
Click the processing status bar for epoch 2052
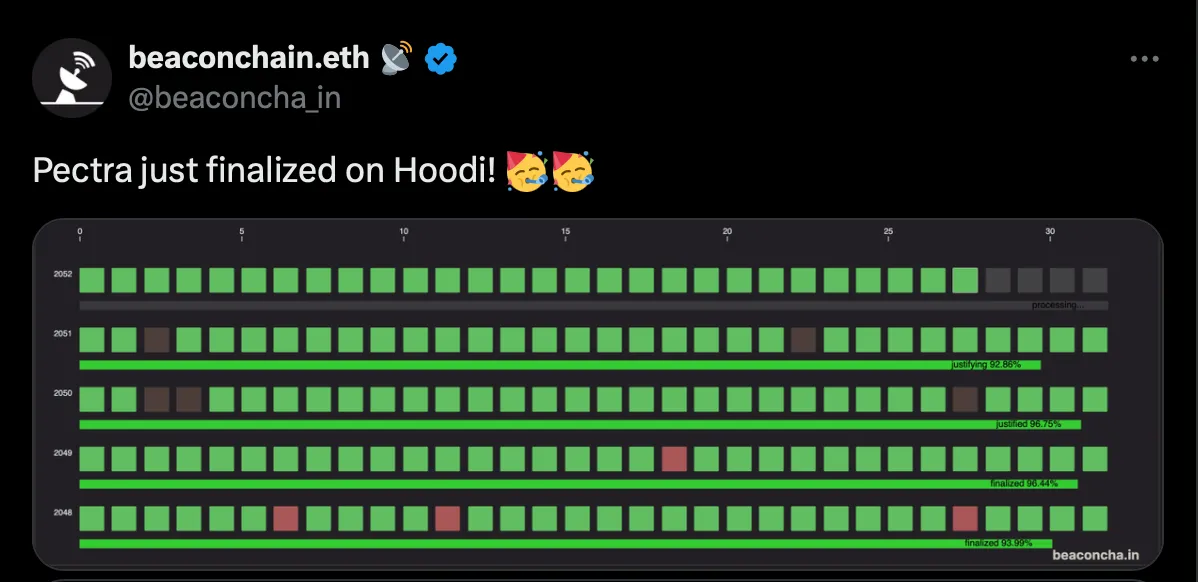[594, 306]
